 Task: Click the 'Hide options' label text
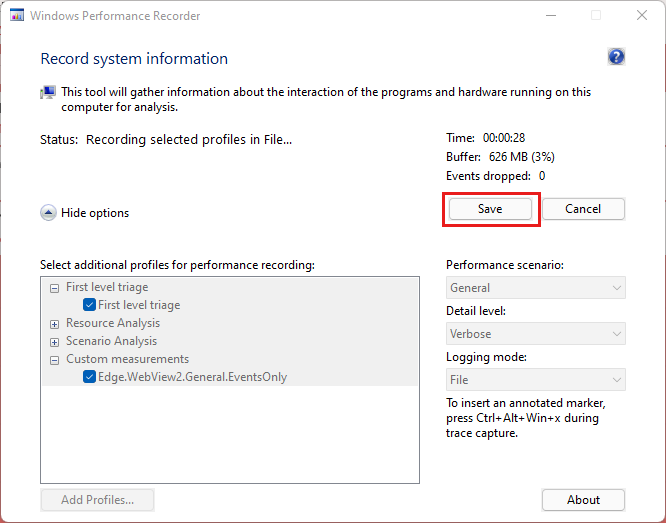tap(95, 212)
